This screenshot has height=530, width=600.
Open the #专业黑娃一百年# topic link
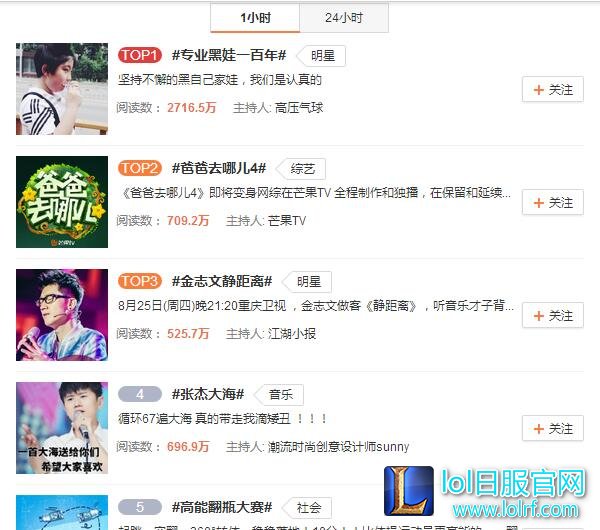coord(229,55)
